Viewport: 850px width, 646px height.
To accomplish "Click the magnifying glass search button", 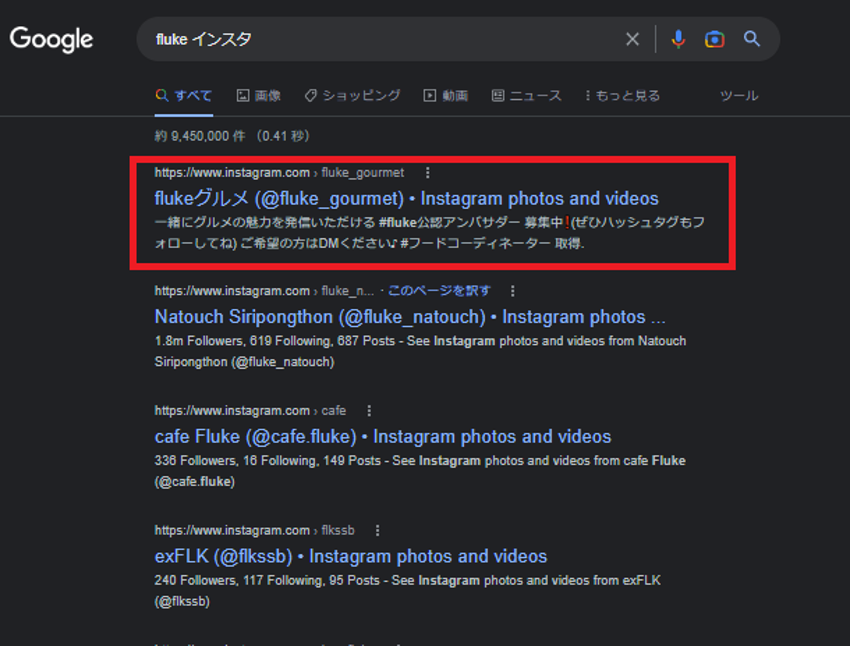I will (x=752, y=39).
